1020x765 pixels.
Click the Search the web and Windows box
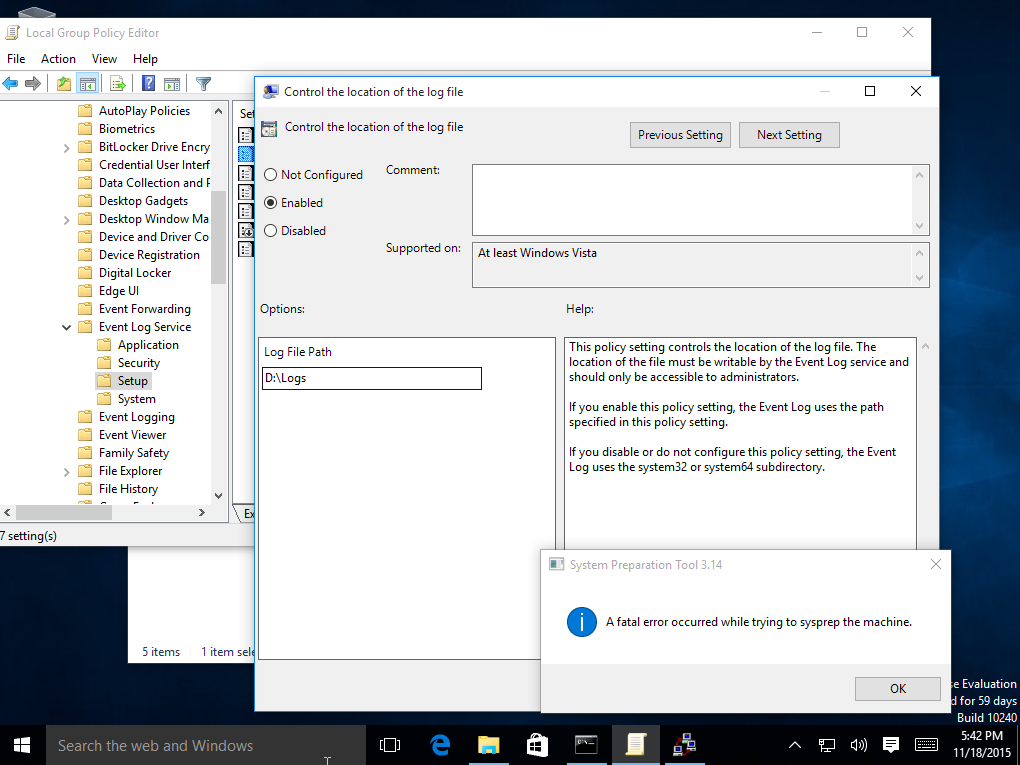pos(206,745)
